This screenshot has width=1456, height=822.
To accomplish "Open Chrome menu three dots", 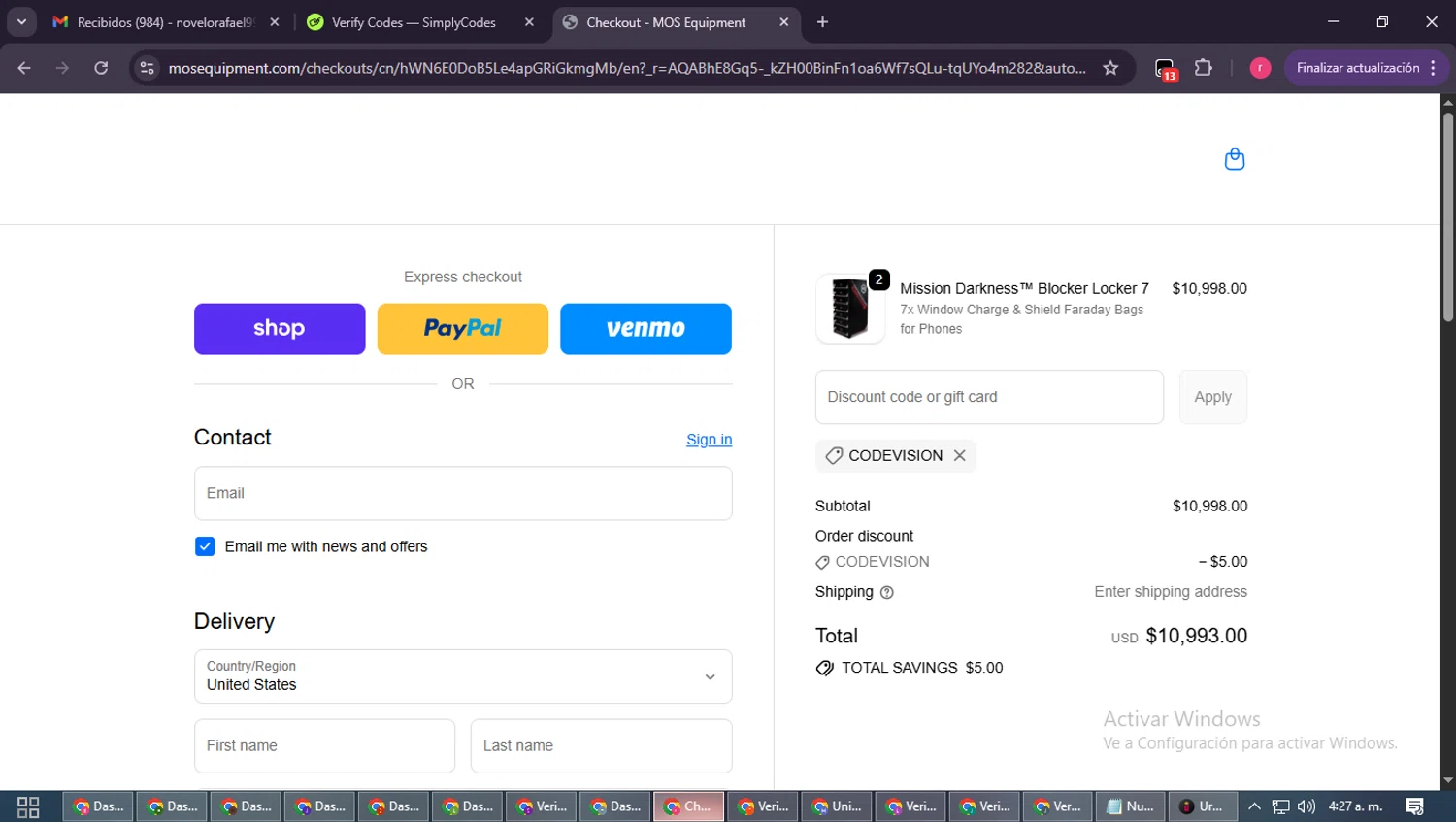I will [x=1434, y=68].
